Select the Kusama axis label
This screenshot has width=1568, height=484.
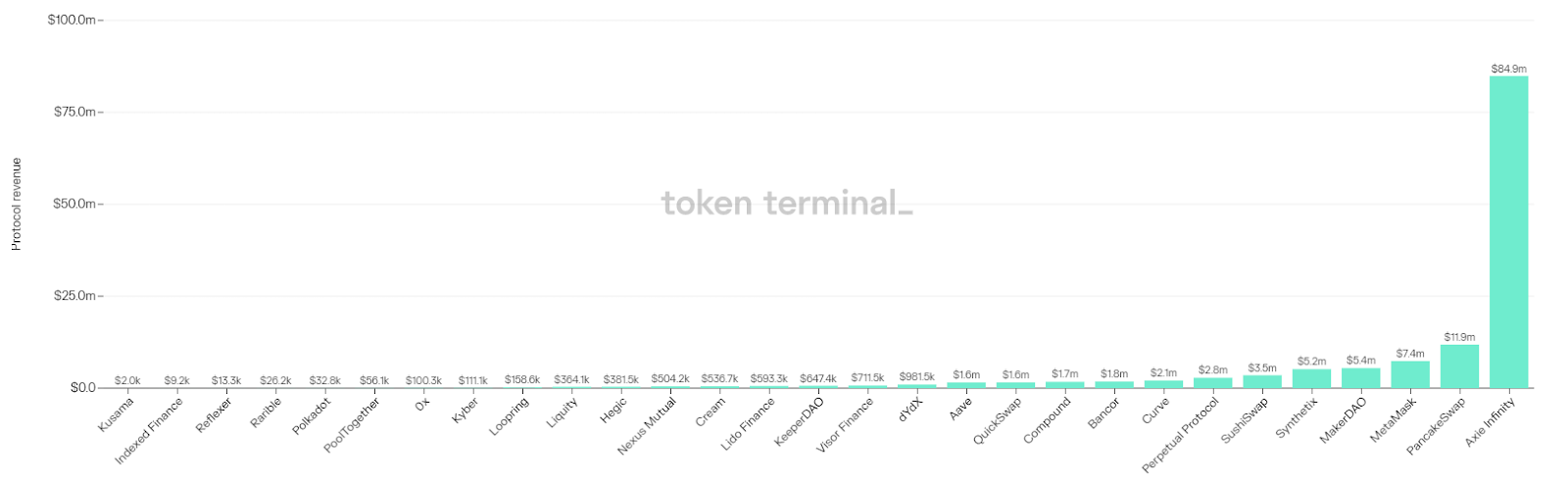116,414
